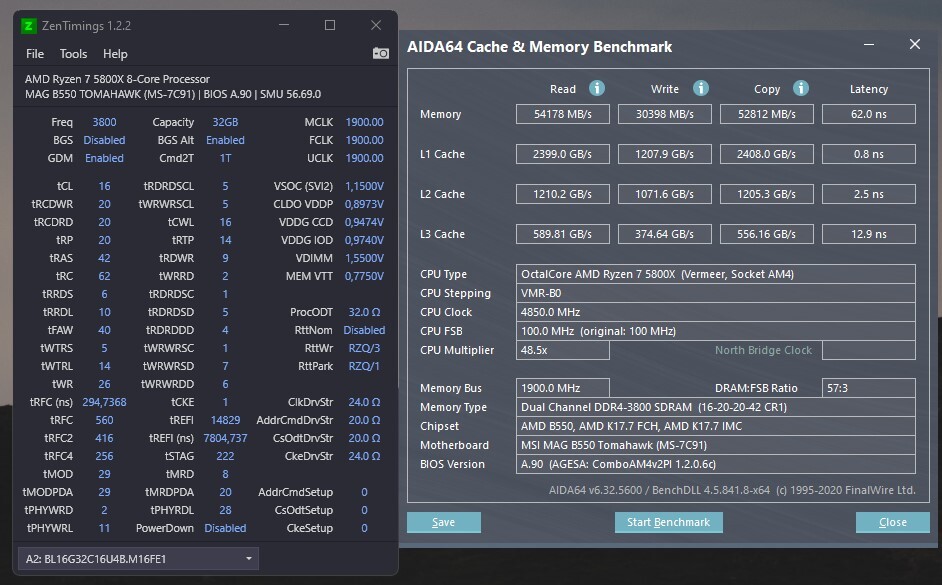The image size is (942, 585).
Task: Click the Copy column info icon
Action: 801,89
